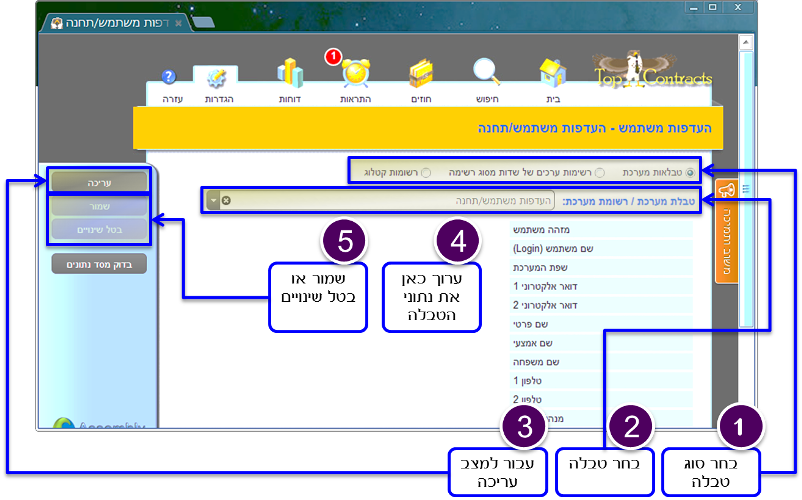The image size is (802, 500).
Task: Click the טבלת מערכת / רשומת מערכת label
Action: click(629, 201)
